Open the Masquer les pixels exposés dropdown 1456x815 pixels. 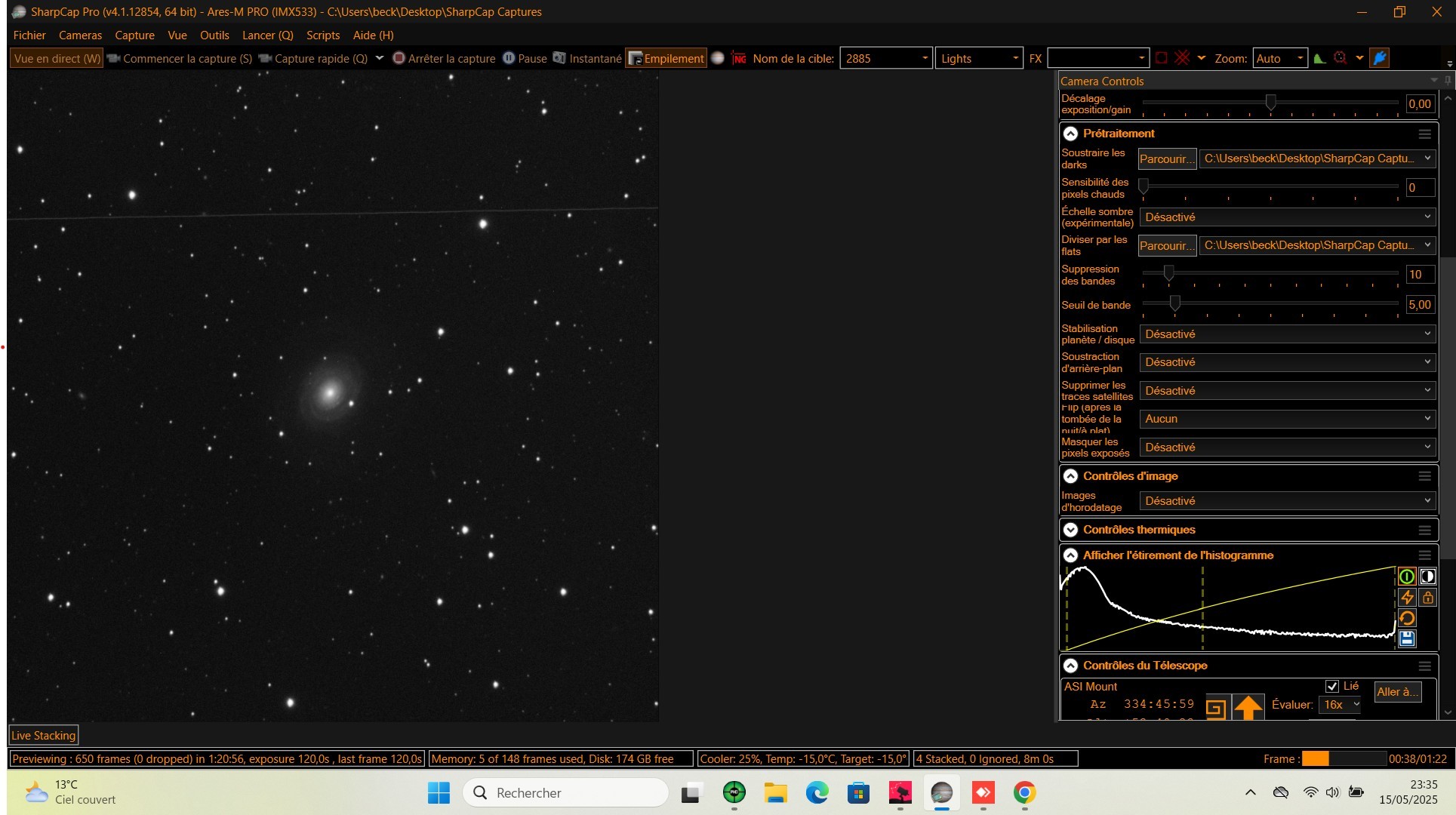pyautogui.click(x=1288, y=447)
